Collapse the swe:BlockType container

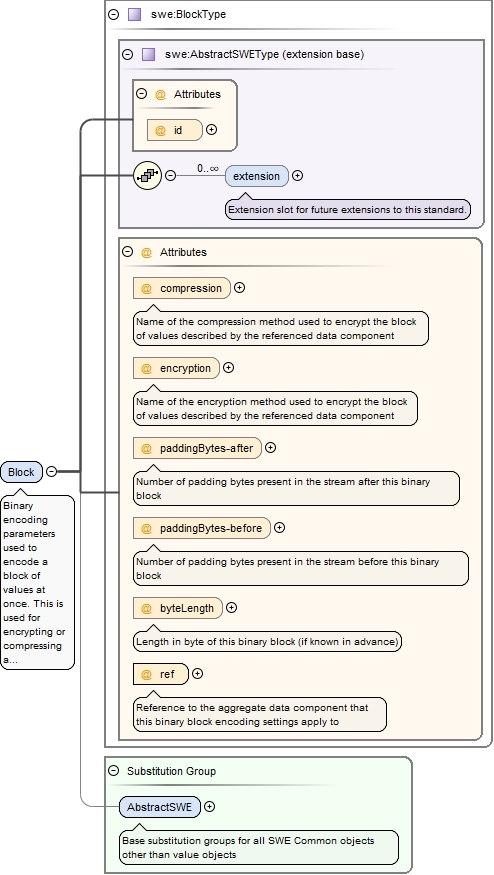113,15
